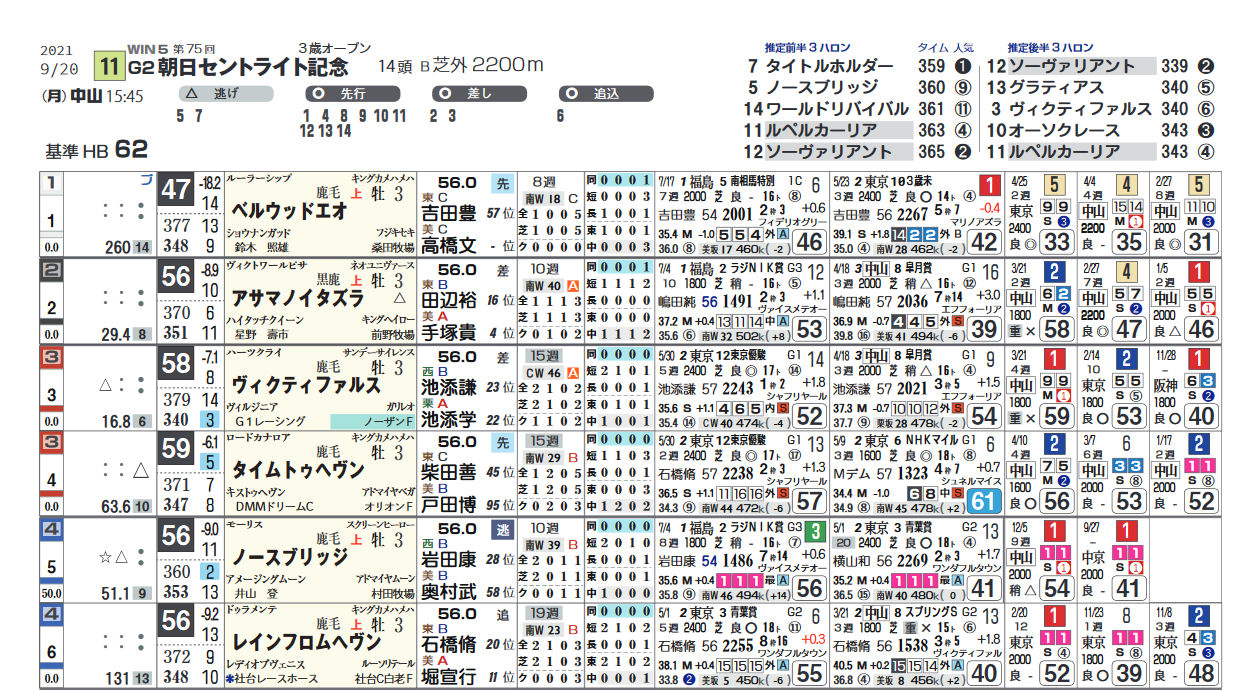Image resolution: width=1258 pixels, height=690 pixels.
Task: Click trainer name 高橋文
Action: tap(448, 246)
